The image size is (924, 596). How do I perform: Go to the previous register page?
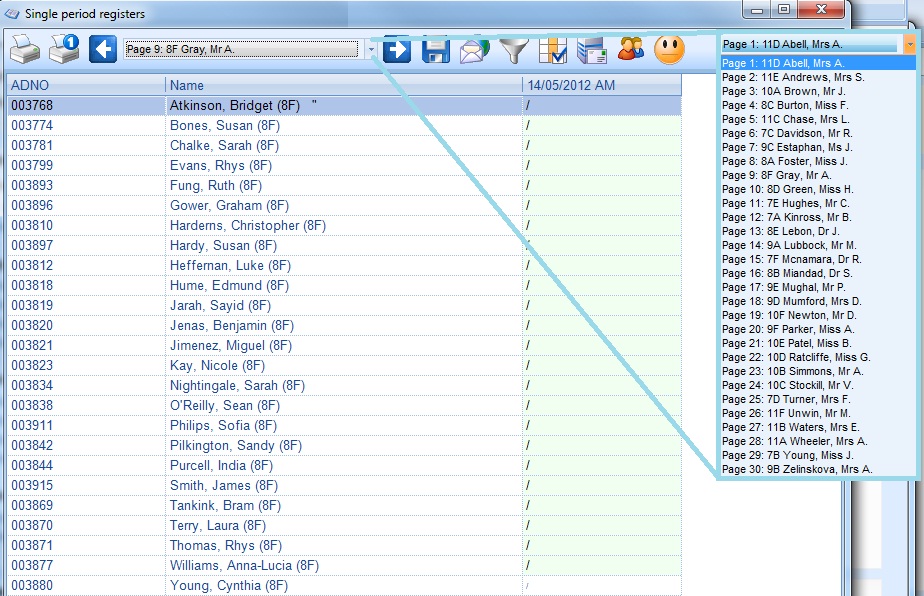(103, 49)
